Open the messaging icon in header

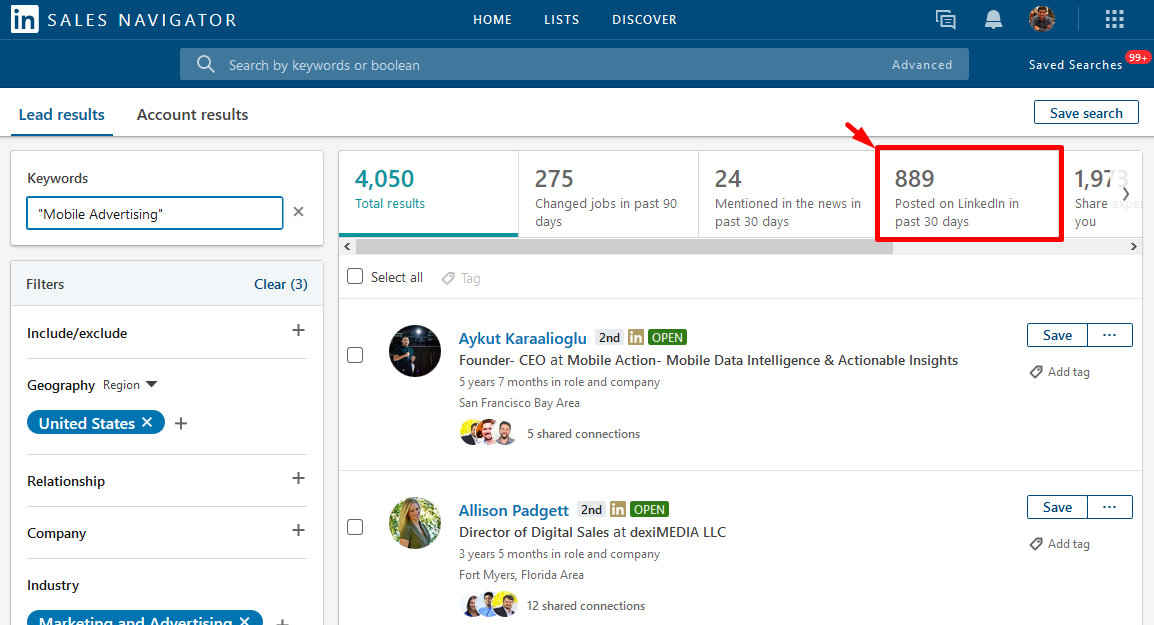(x=946, y=20)
